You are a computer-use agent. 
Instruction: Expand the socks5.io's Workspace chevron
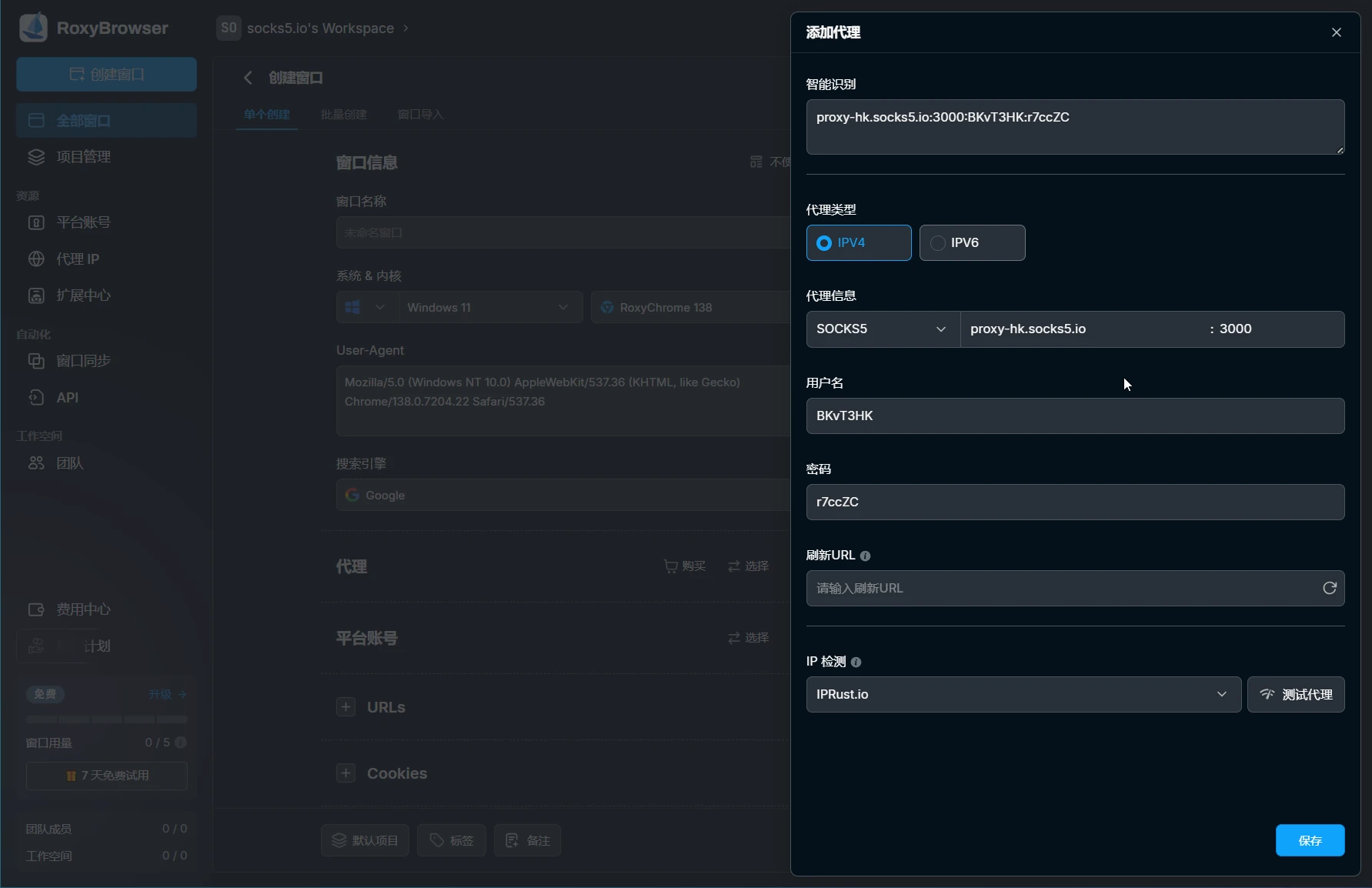[406, 28]
